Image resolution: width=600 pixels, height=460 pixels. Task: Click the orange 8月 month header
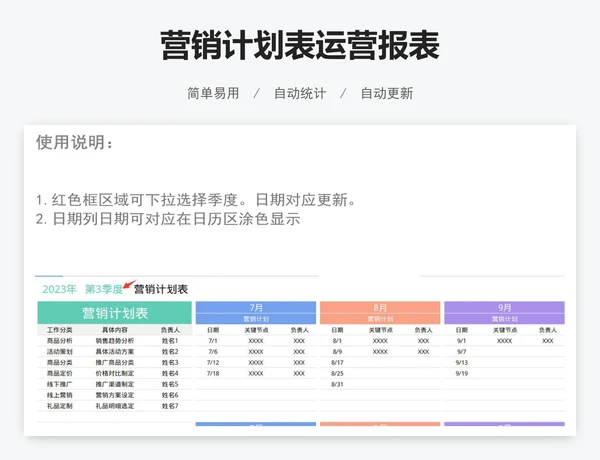point(380,308)
